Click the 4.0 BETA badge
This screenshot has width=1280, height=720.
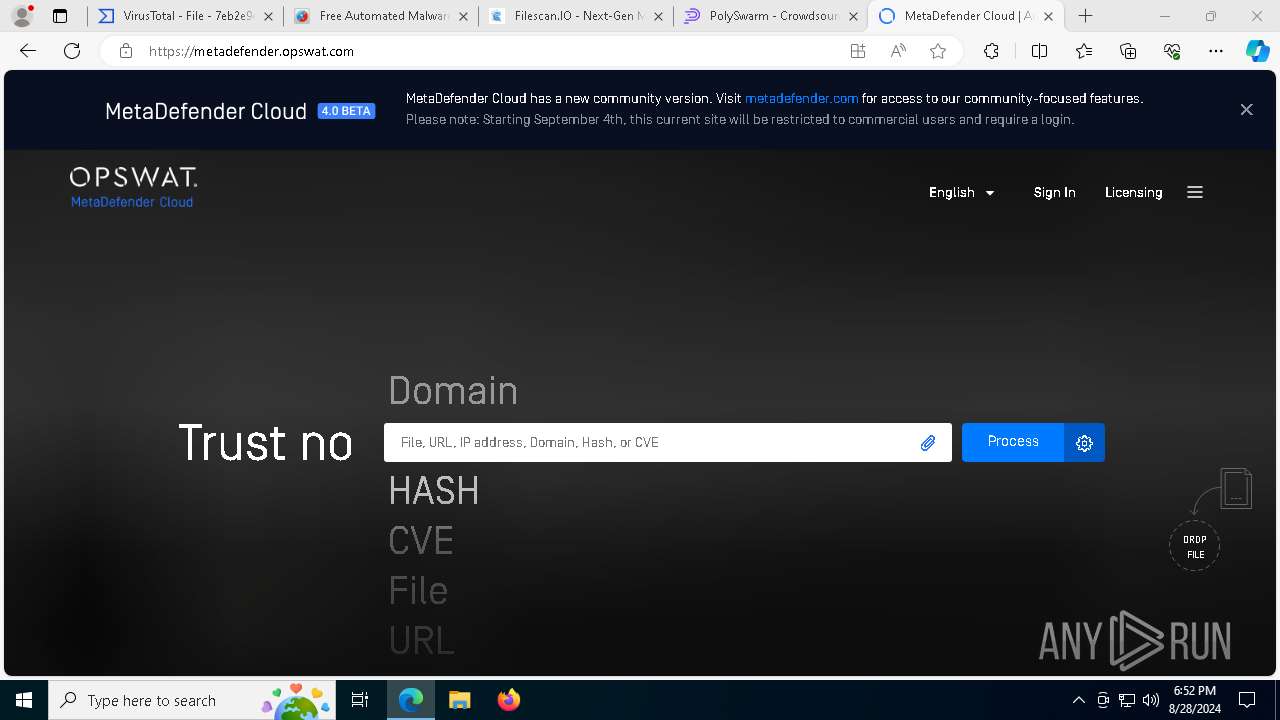click(346, 111)
